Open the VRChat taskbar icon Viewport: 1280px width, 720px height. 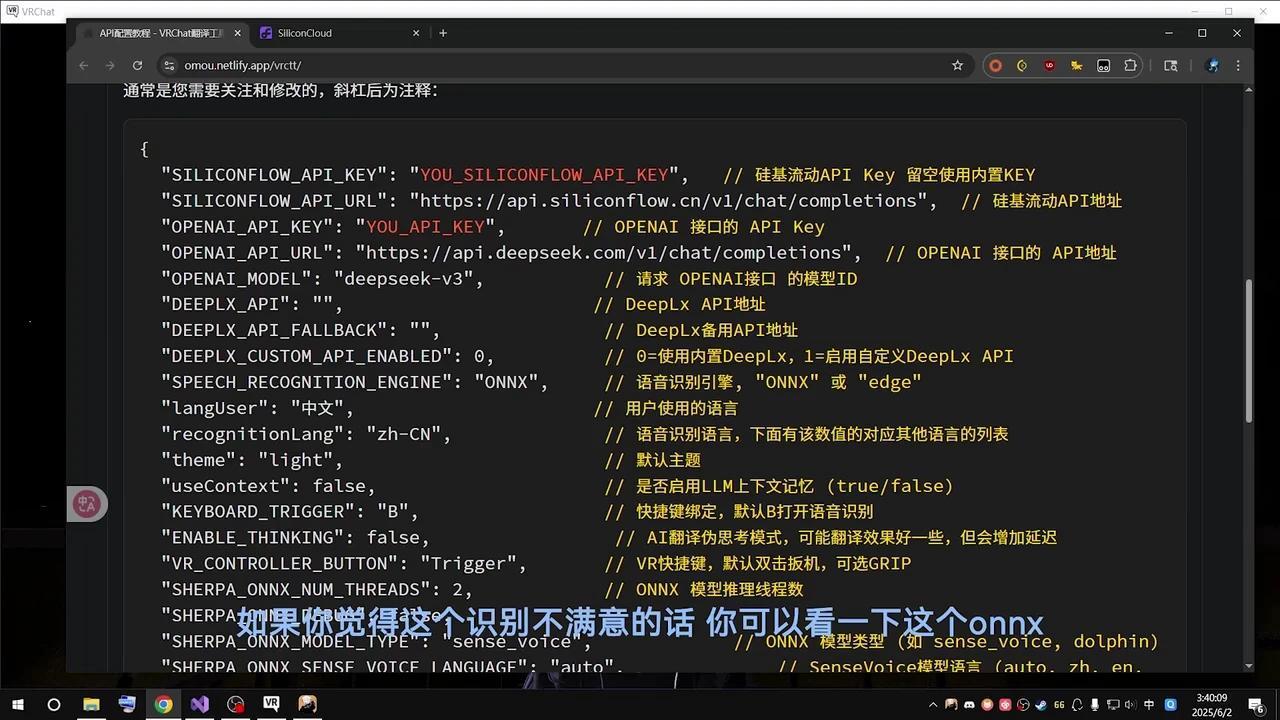click(x=271, y=704)
